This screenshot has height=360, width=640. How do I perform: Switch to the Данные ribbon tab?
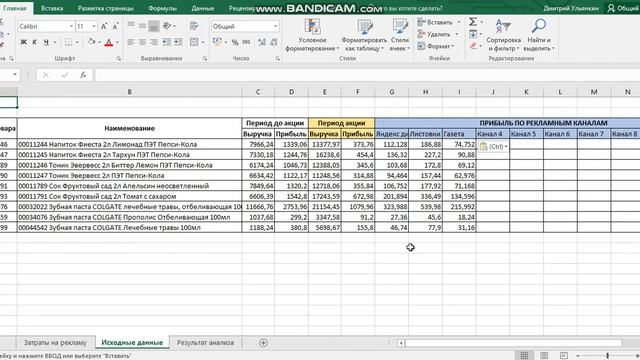tap(202, 8)
